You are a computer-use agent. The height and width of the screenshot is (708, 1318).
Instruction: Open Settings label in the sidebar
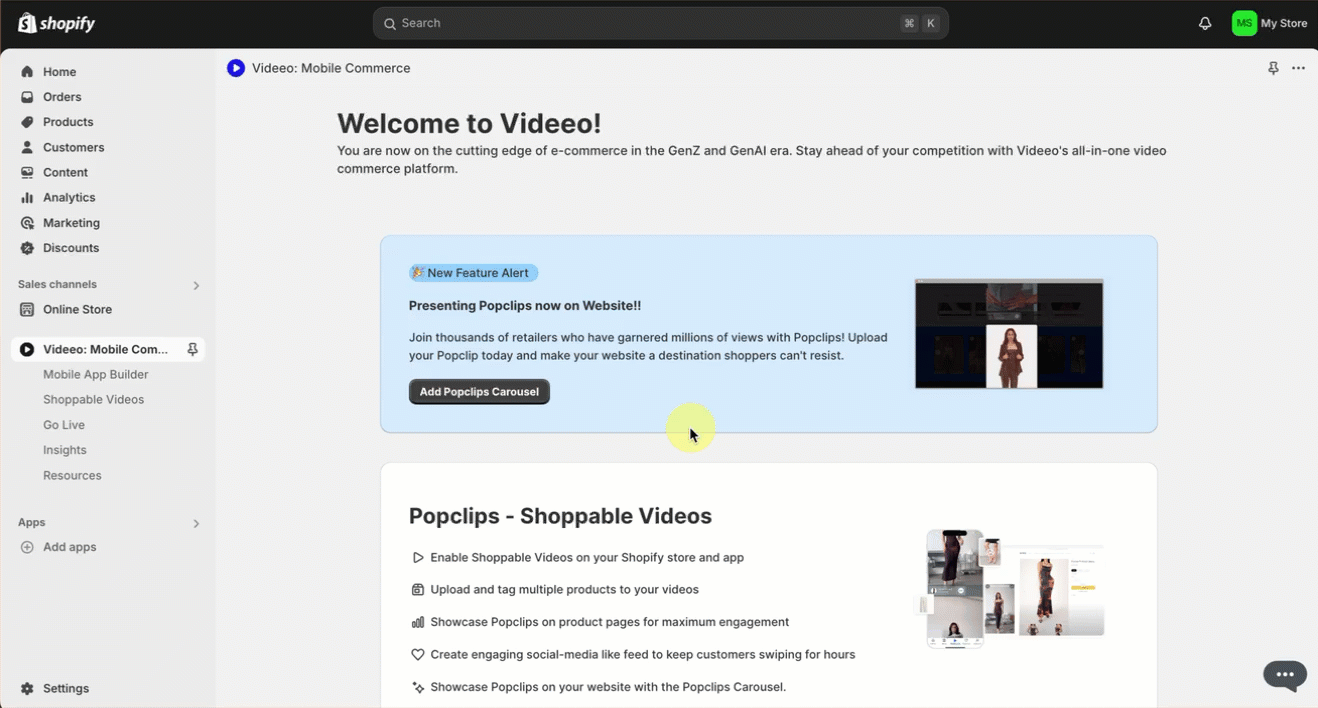click(x=66, y=689)
